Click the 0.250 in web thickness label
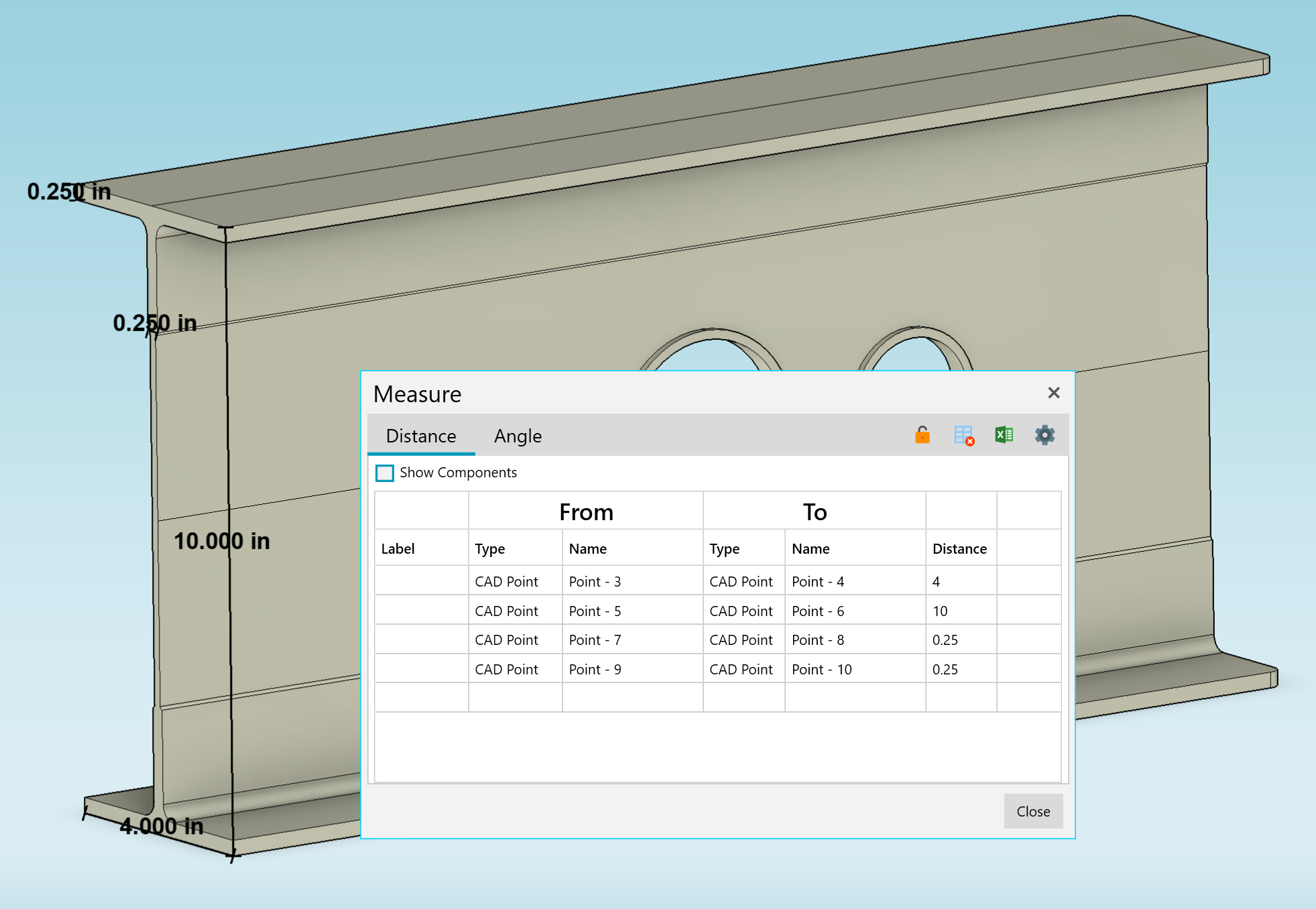This screenshot has height=909, width=1316. pyautogui.click(x=155, y=323)
